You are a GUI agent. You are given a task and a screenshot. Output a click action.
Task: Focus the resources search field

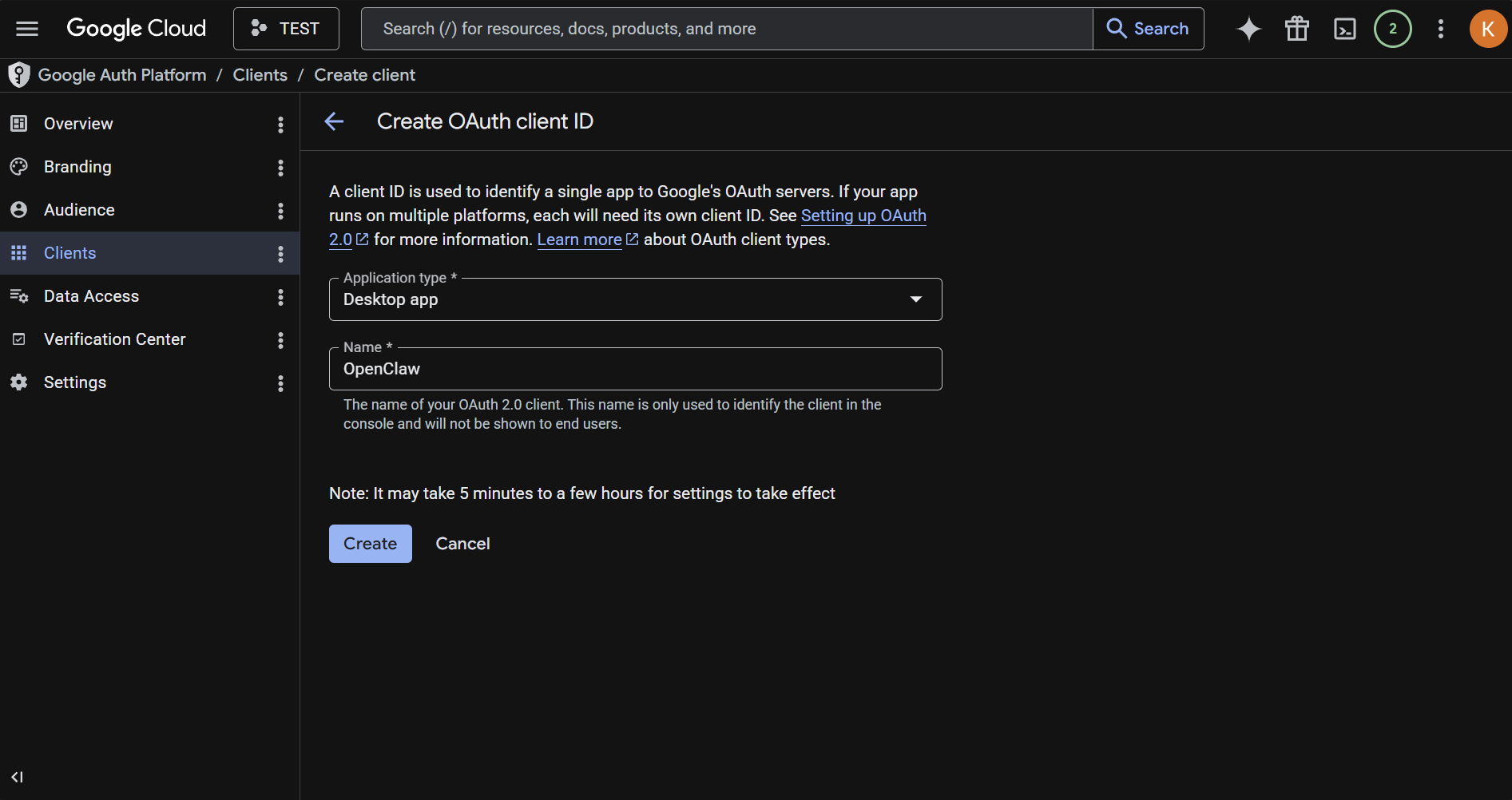pyautogui.click(x=727, y=29)
